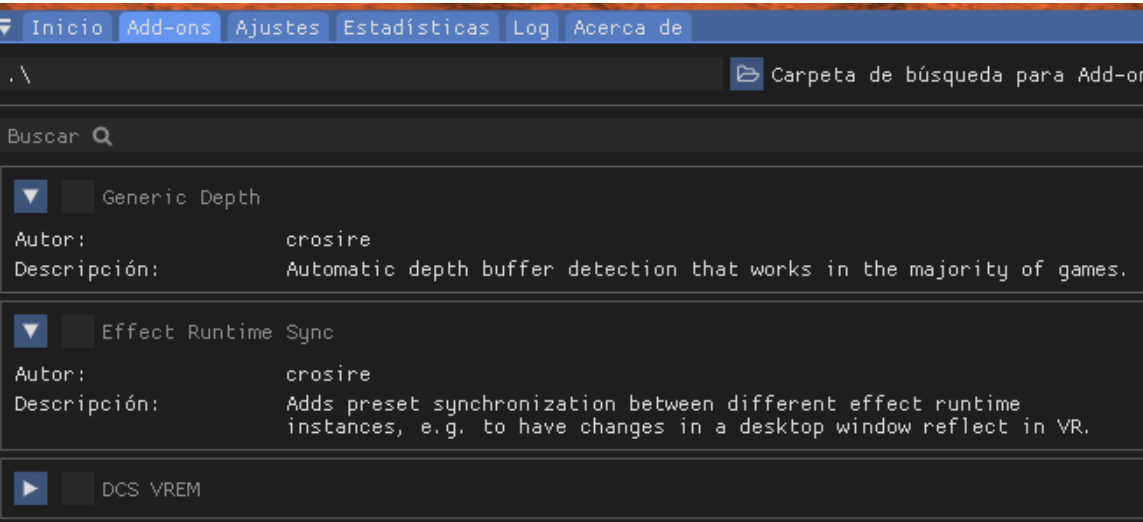Toggle the Effect Runtime Sync checkbox
This screenshot has height=522, width=1143.
point(77,332)
